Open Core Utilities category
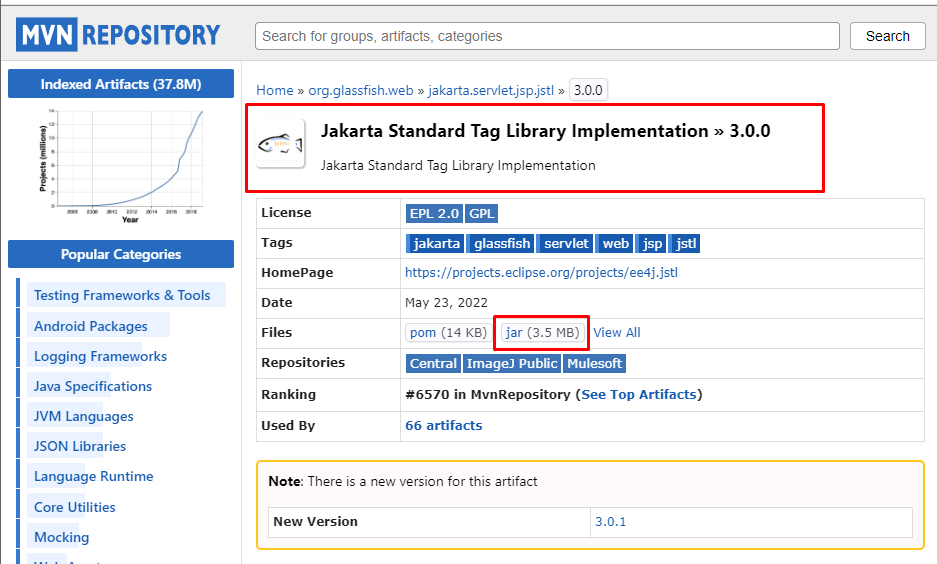 pyautogui.click(x=75, y=507)
